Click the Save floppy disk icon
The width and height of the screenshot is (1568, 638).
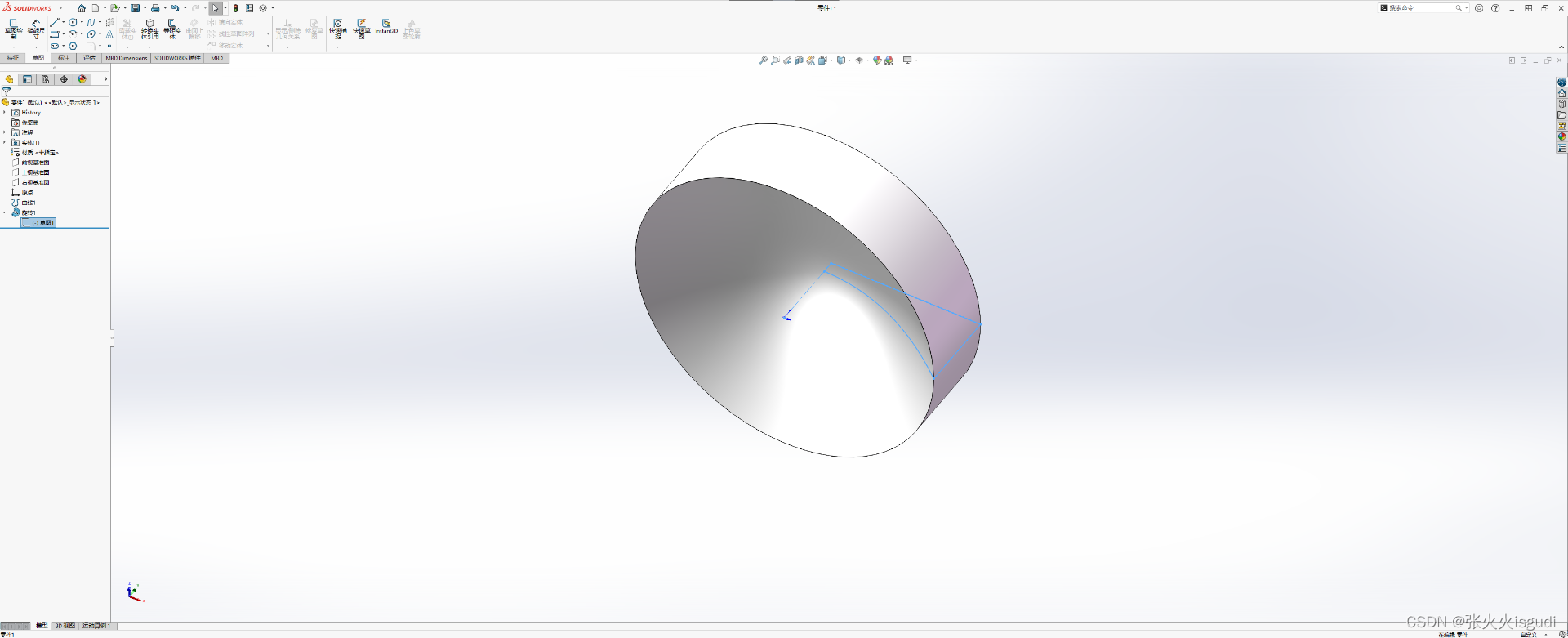[x=136, y=8]
